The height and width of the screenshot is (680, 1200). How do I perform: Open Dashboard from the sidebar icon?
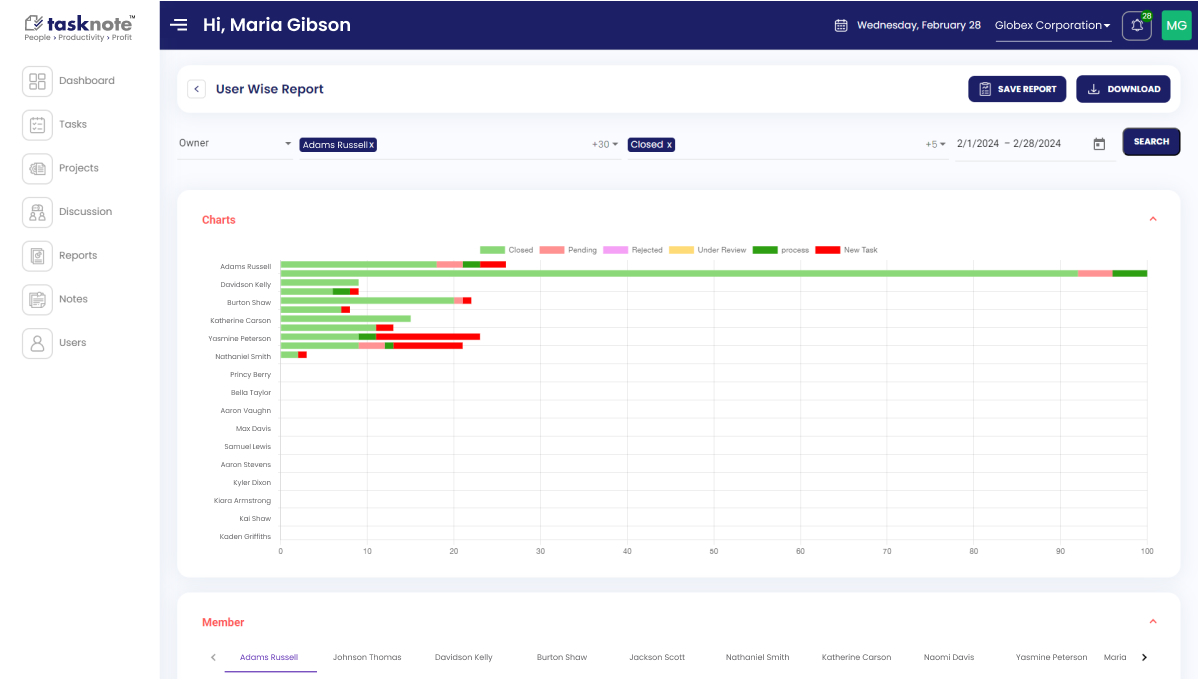point(38,81)
